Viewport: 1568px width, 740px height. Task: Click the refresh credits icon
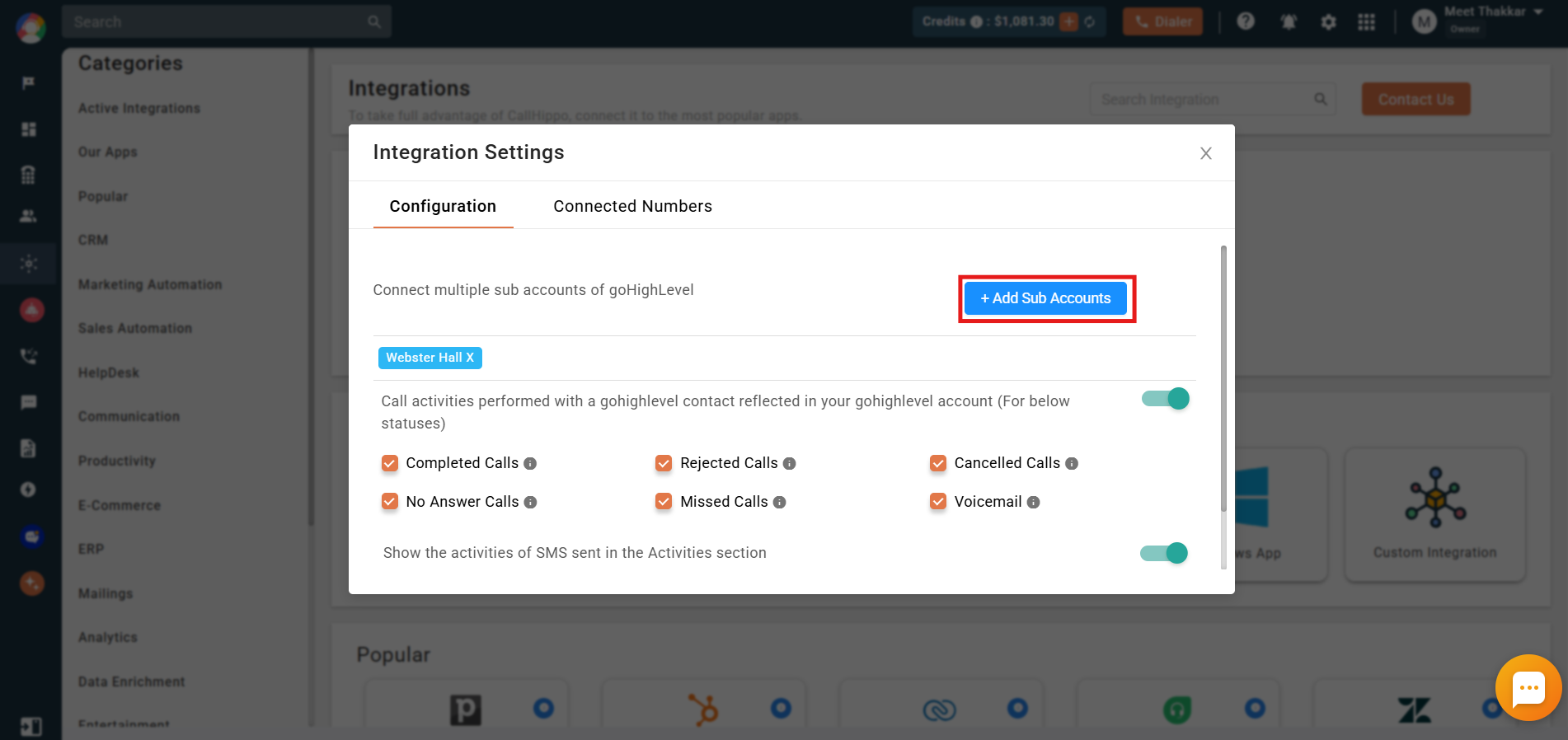coord(1090,21)
